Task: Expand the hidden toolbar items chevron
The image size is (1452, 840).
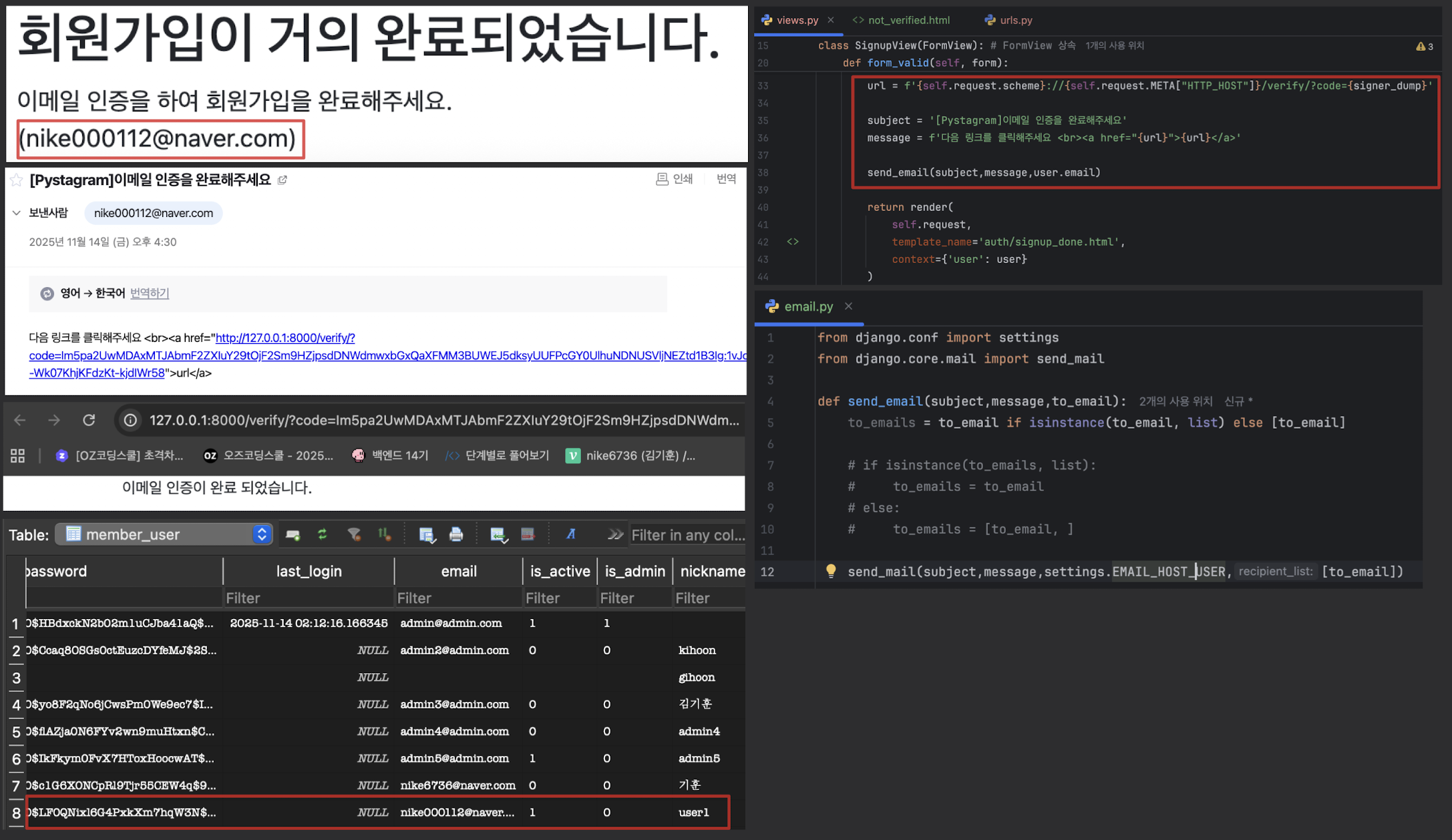Action: [615, 534]
